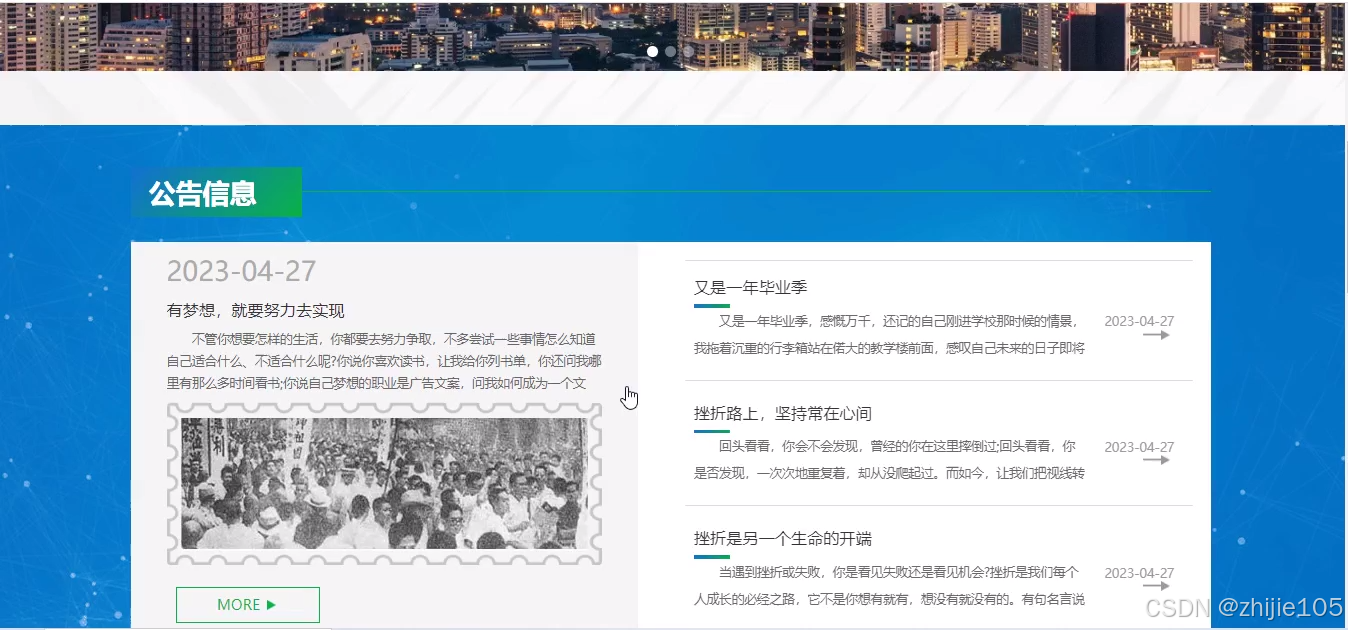This screenshot has height=630, width=1348.
Task: Click the play triangle inside the MORE button
Action: tap(273, 604)
